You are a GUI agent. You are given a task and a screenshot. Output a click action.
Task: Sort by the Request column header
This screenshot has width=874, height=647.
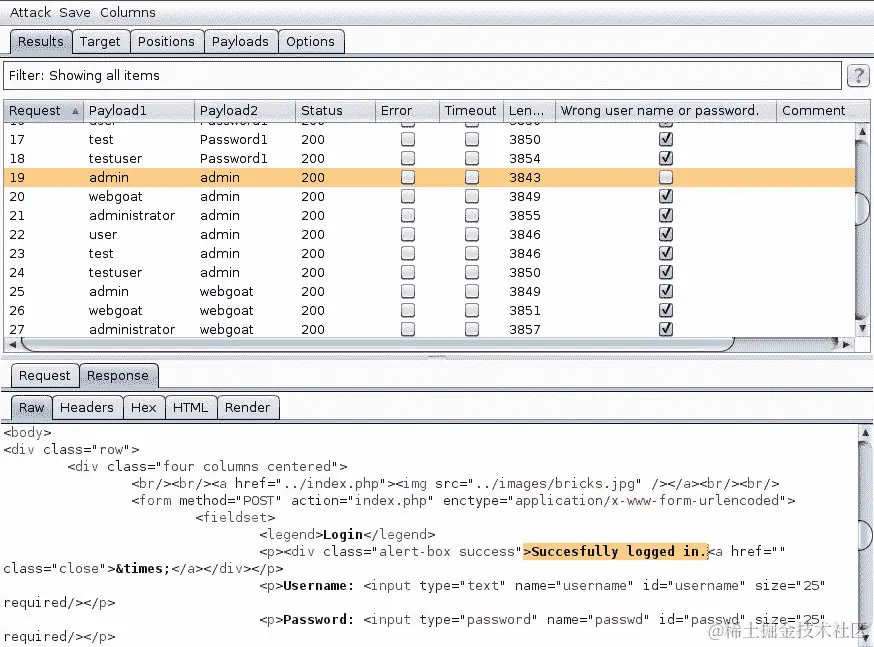coord(43,110)
